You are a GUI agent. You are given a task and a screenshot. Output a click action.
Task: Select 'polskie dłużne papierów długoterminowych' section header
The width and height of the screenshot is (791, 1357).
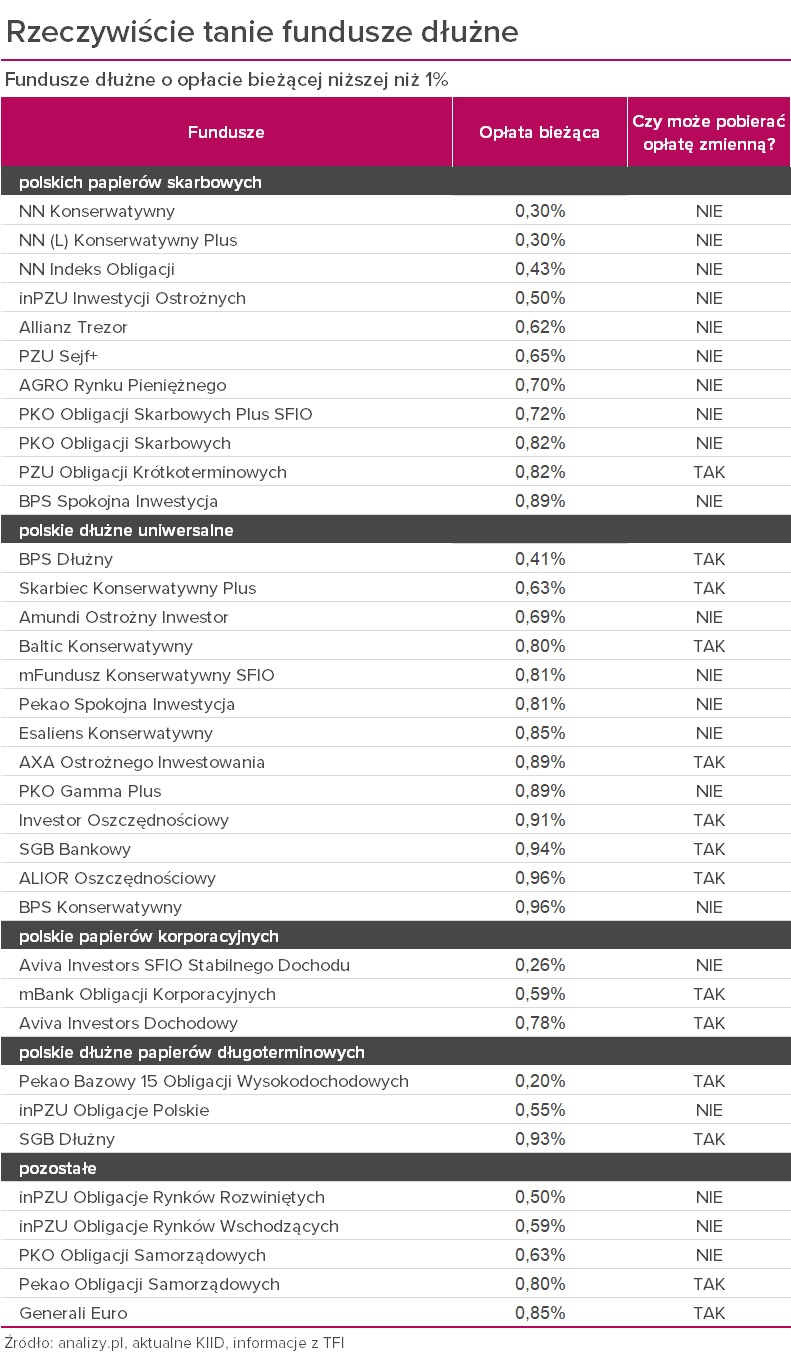192,1052
